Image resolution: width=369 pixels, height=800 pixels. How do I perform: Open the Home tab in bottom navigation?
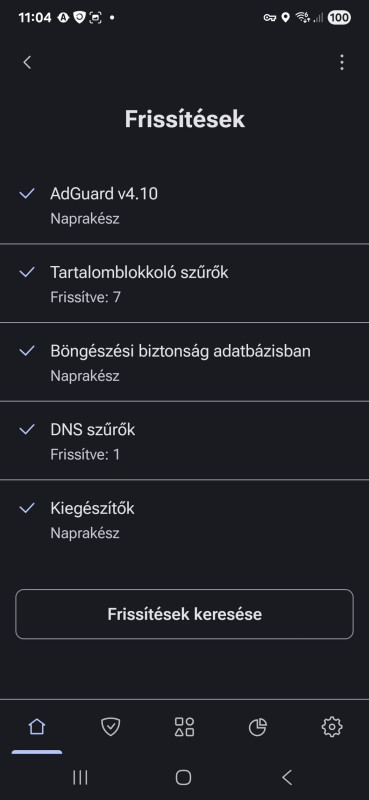(37, 727)
